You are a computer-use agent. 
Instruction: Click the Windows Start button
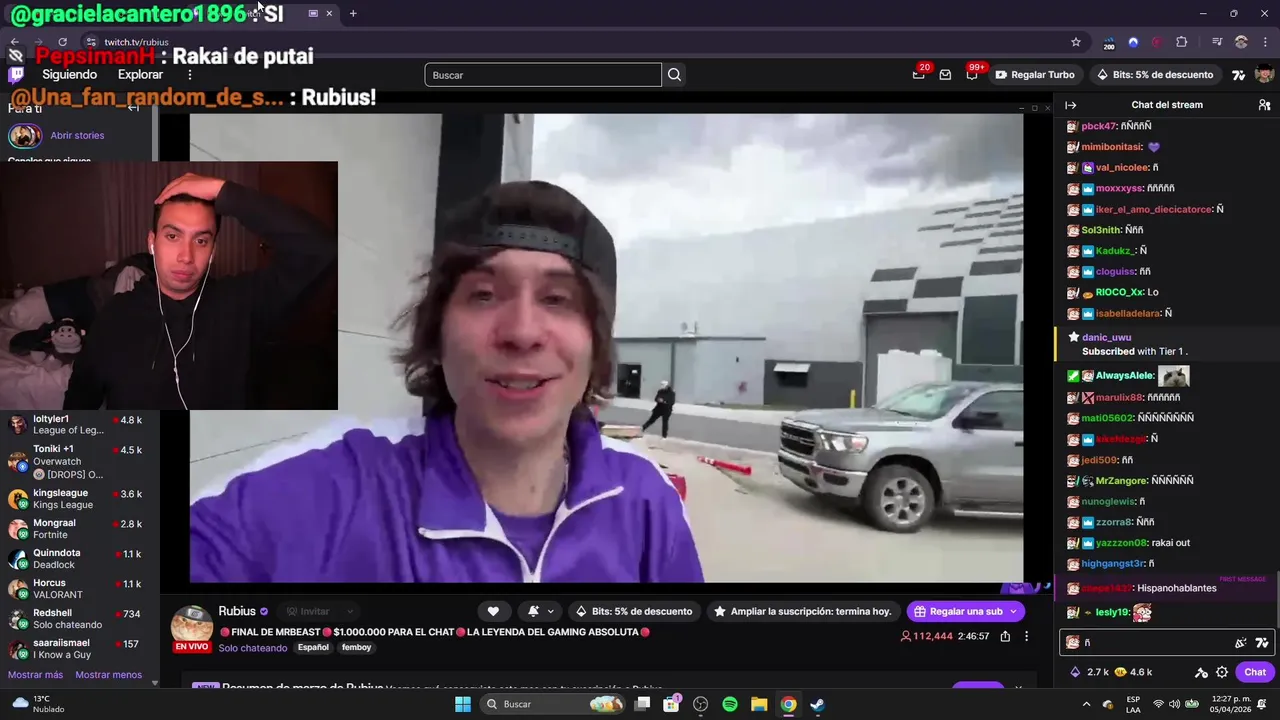(463, 704)
